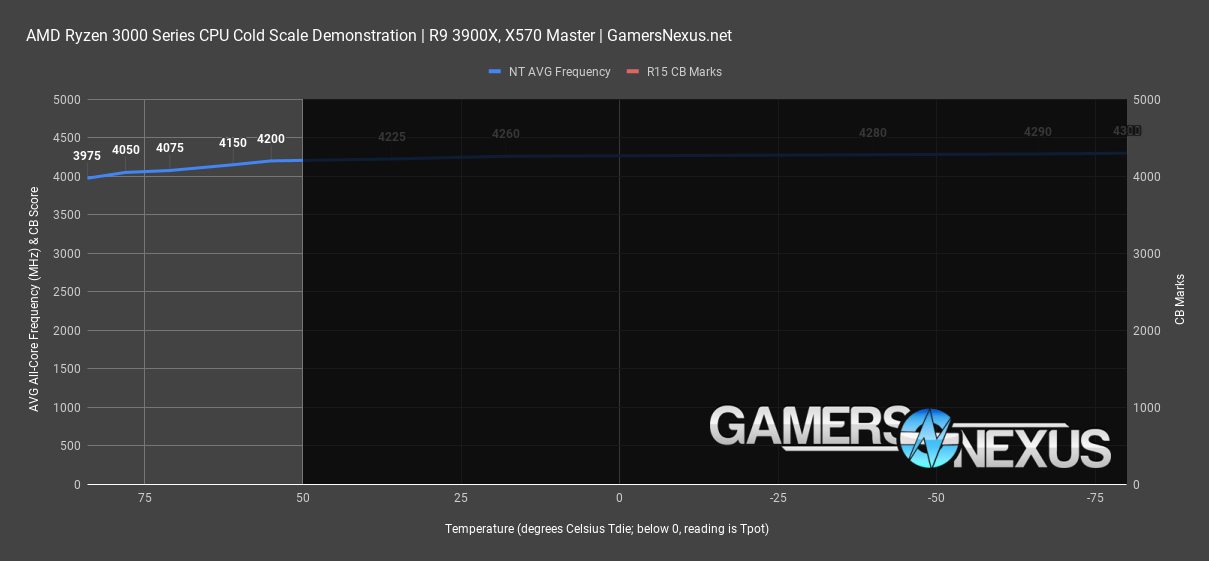The width and height of the screenshot is (1209, 561).
Task: Click the 4500 tick on the frequency axis
Action: pos(67,139)
